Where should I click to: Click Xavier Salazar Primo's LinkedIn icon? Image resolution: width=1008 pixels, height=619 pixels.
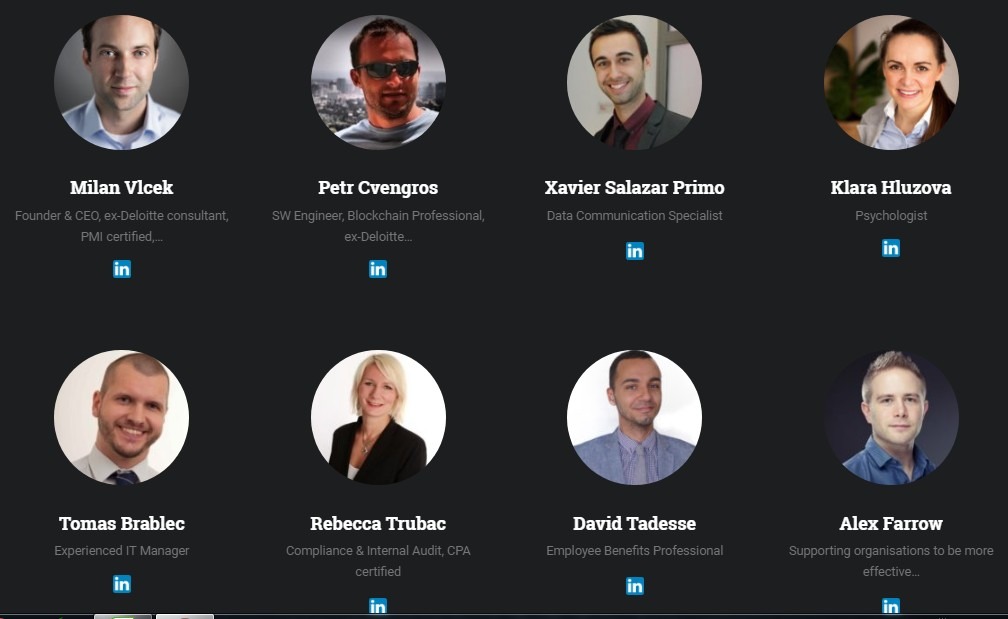click(x=634, y=251)
